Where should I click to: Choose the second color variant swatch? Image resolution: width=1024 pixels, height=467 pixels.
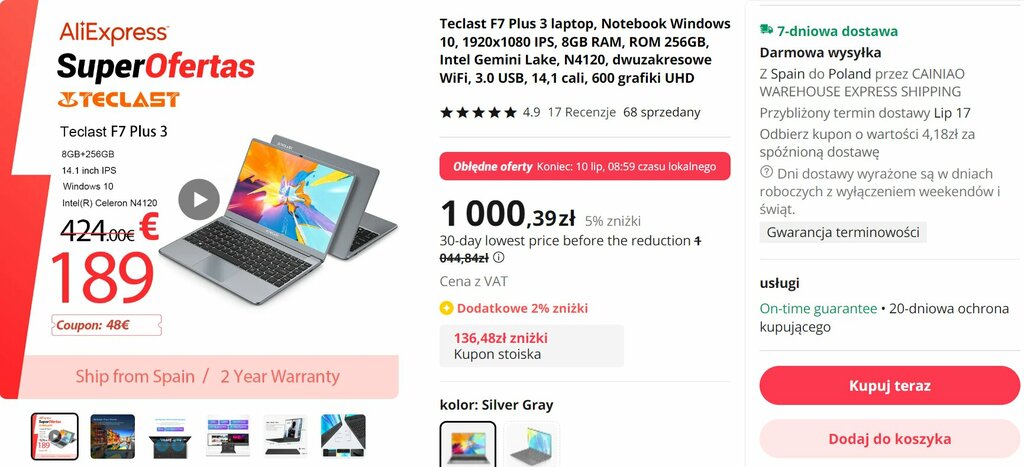[x=531, y=444]
